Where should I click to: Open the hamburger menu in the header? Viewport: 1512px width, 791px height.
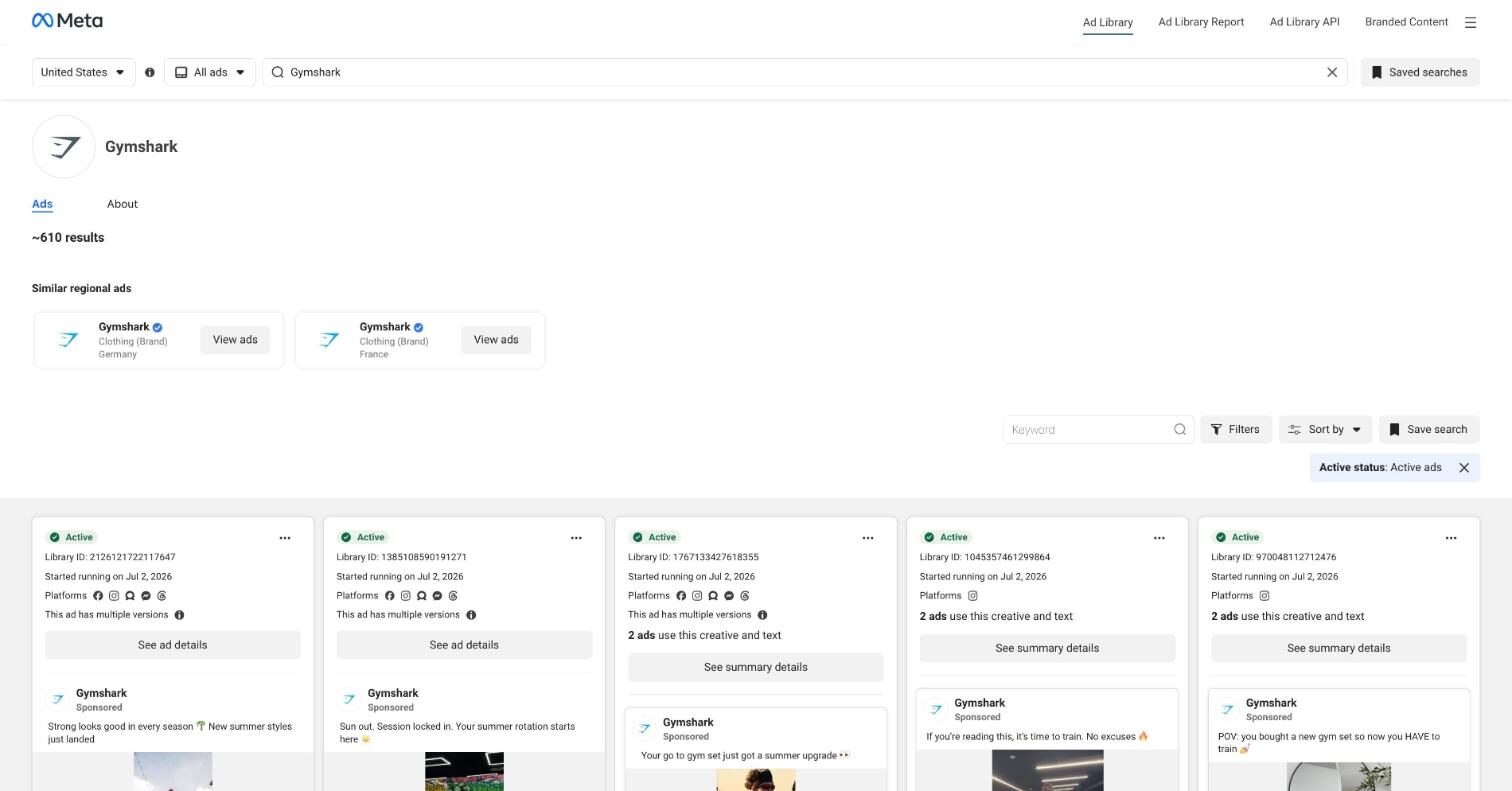click(1470, 22)
